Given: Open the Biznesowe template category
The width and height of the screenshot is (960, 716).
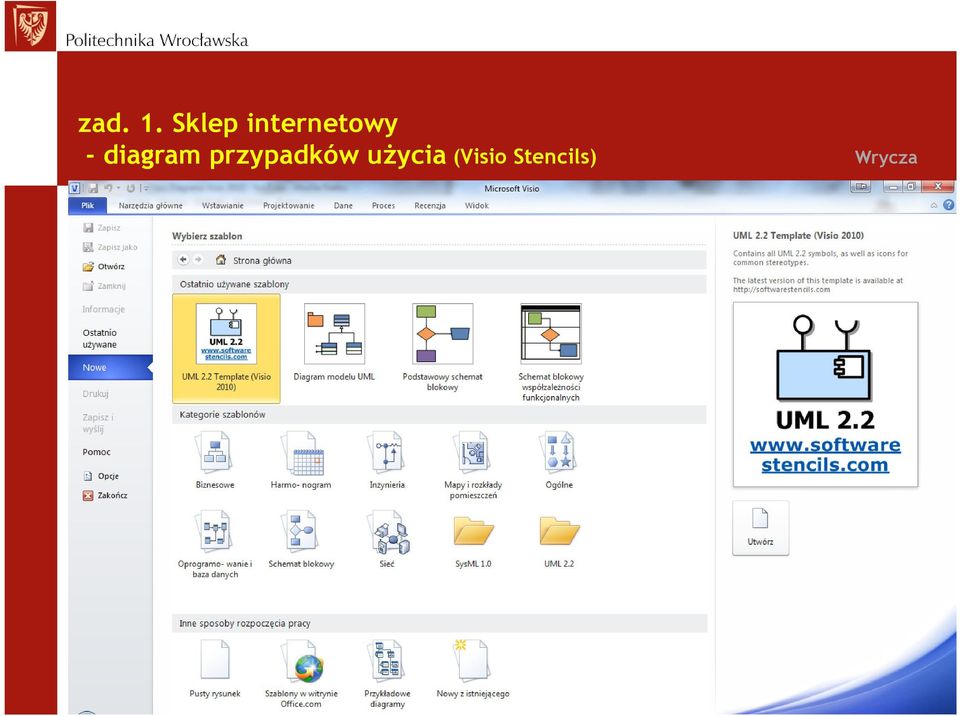Looking at the screenshot, I should tap(214, 459).
